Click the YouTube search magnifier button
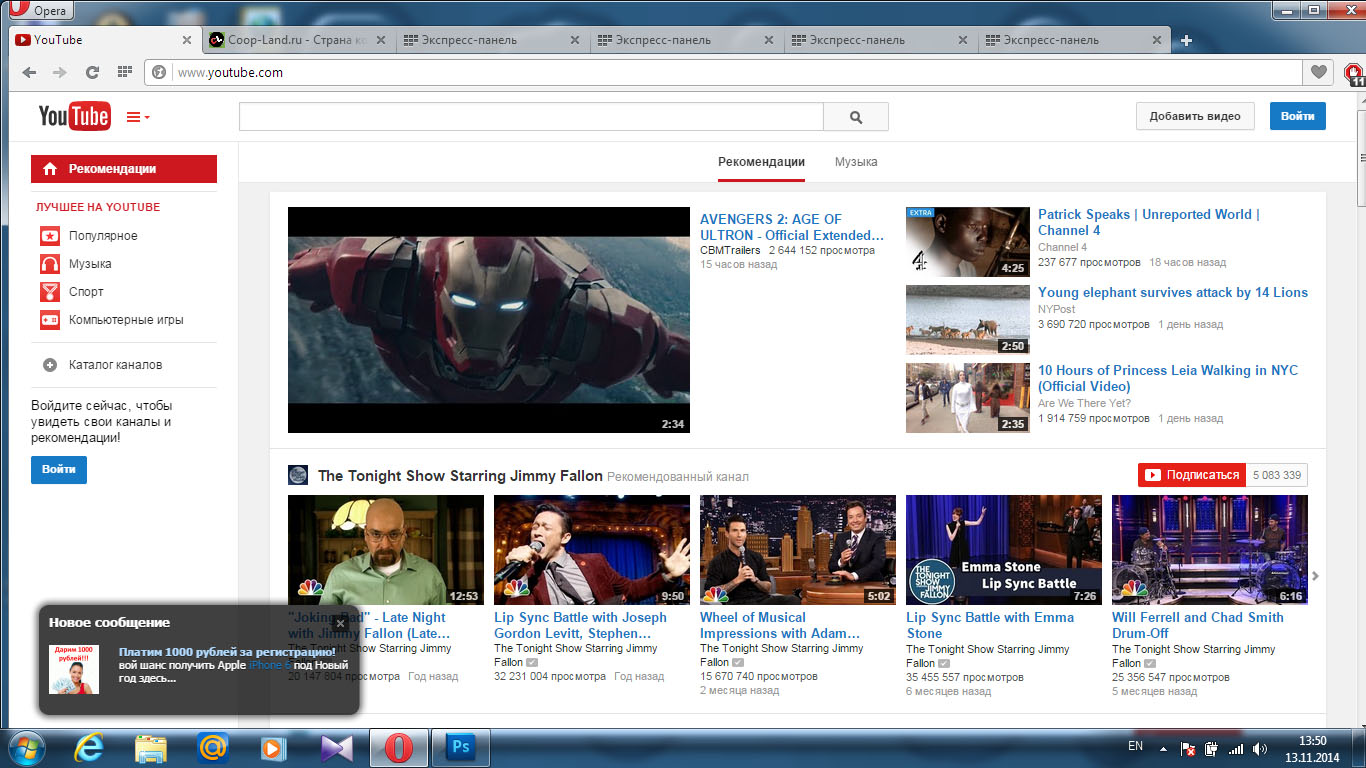 click(x=855, y=117)
